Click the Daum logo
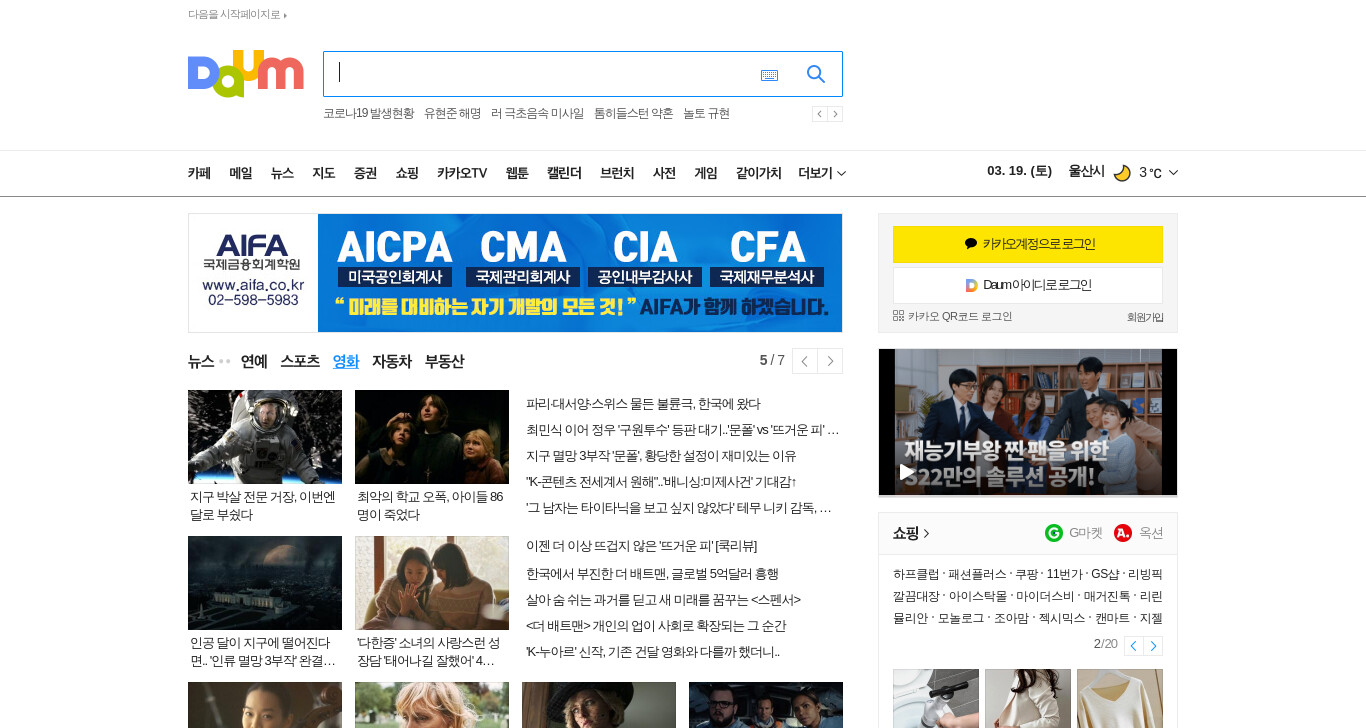1366x728 pixels. tap(246, 73)
